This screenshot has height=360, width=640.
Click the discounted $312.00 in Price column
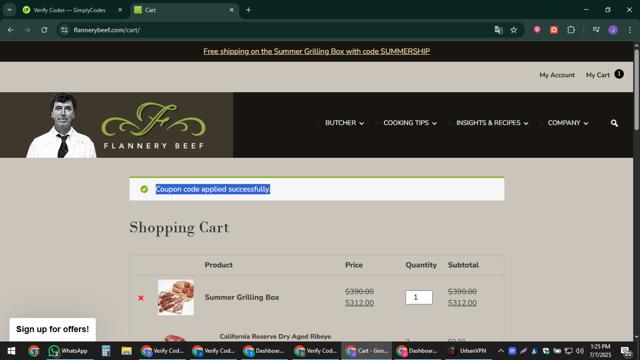click(x=359, y=303)
